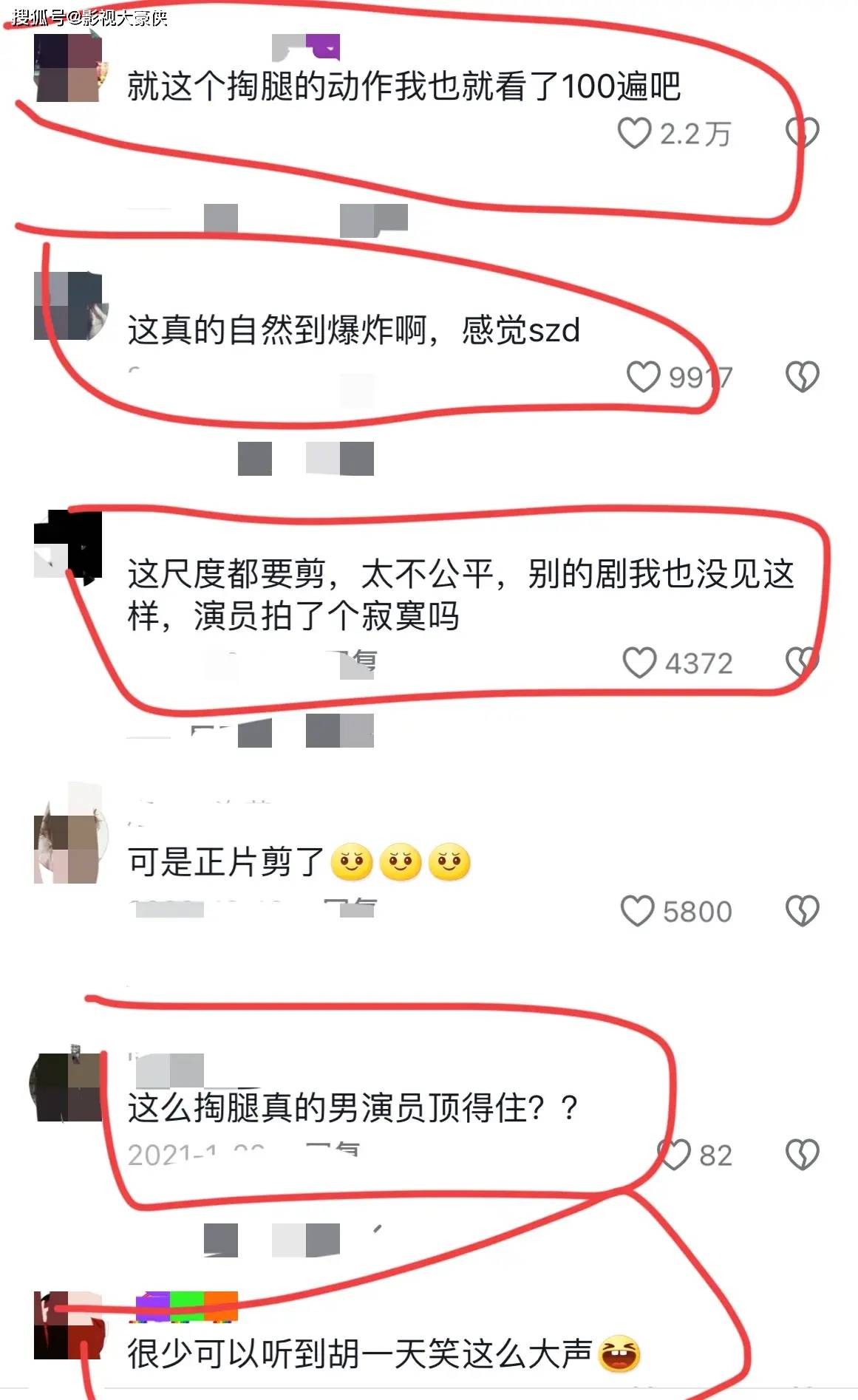Dislike the 演员拍了个寂寞吗 comment

coord(802,663)
